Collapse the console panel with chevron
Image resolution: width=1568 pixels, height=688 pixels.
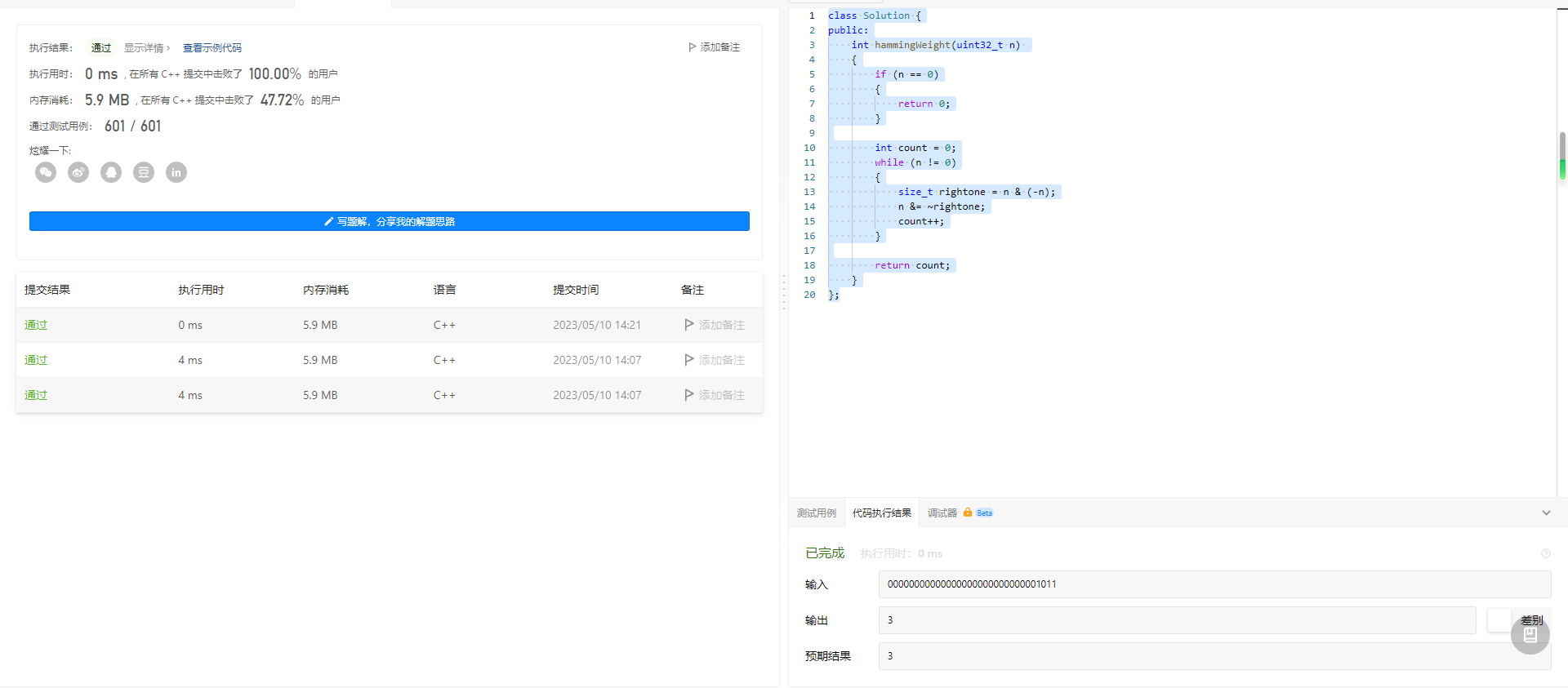pyautogui.click(x=1546, y=513)
